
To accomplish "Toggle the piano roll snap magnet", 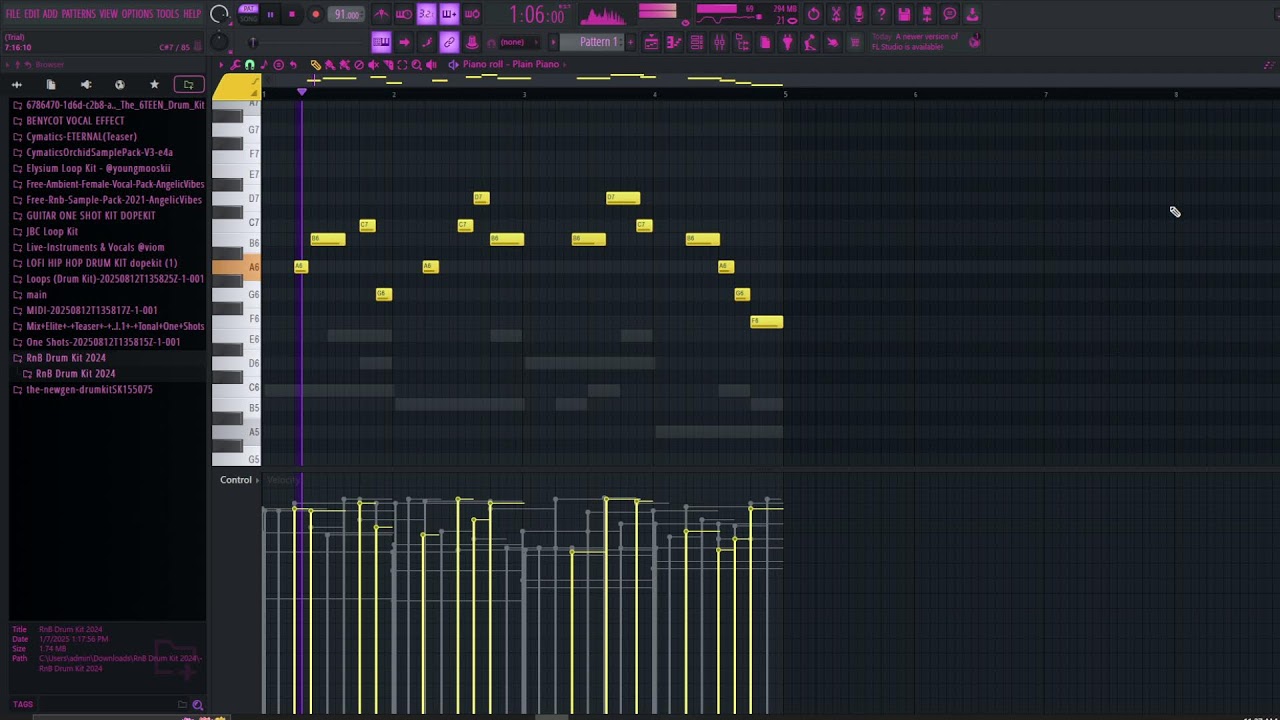I will click(249, 65).
